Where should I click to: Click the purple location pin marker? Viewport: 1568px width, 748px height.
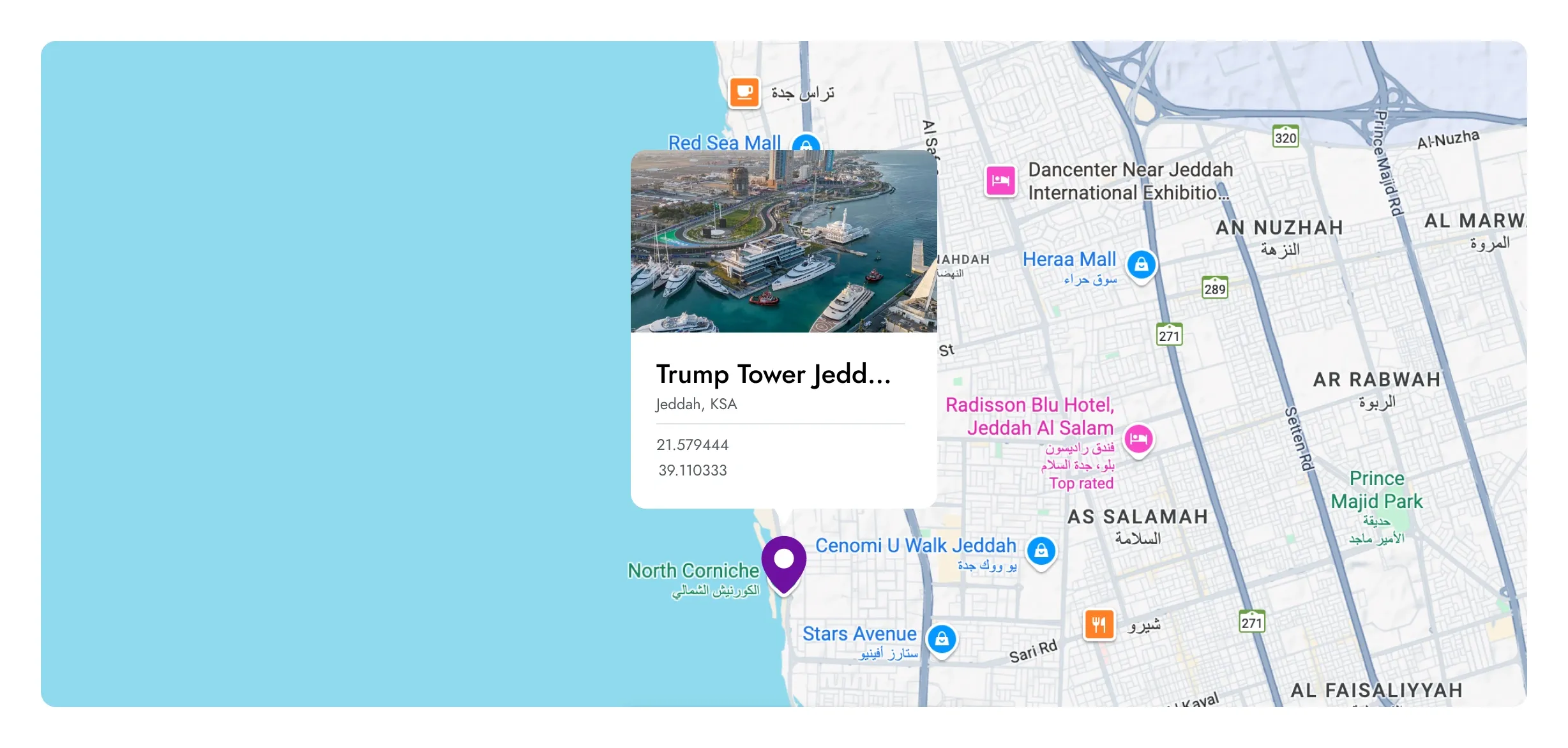(x=783, y=564)
